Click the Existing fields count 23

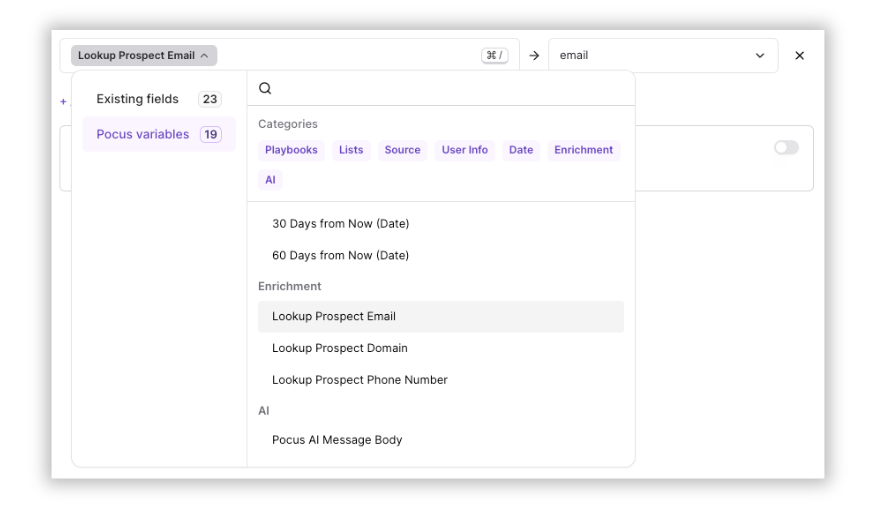click(x=210, y=99)
